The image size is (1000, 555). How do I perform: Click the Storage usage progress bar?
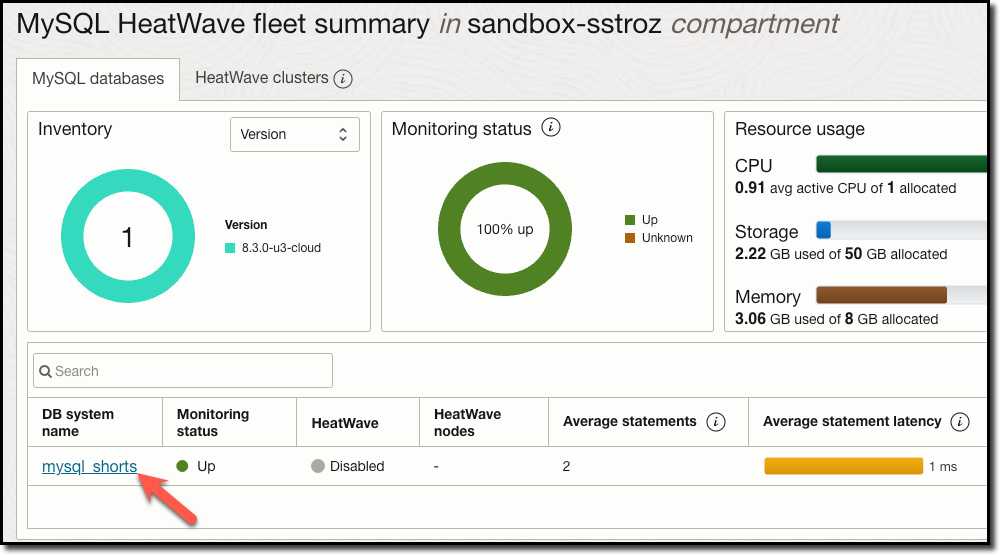(x=902, y=230)
